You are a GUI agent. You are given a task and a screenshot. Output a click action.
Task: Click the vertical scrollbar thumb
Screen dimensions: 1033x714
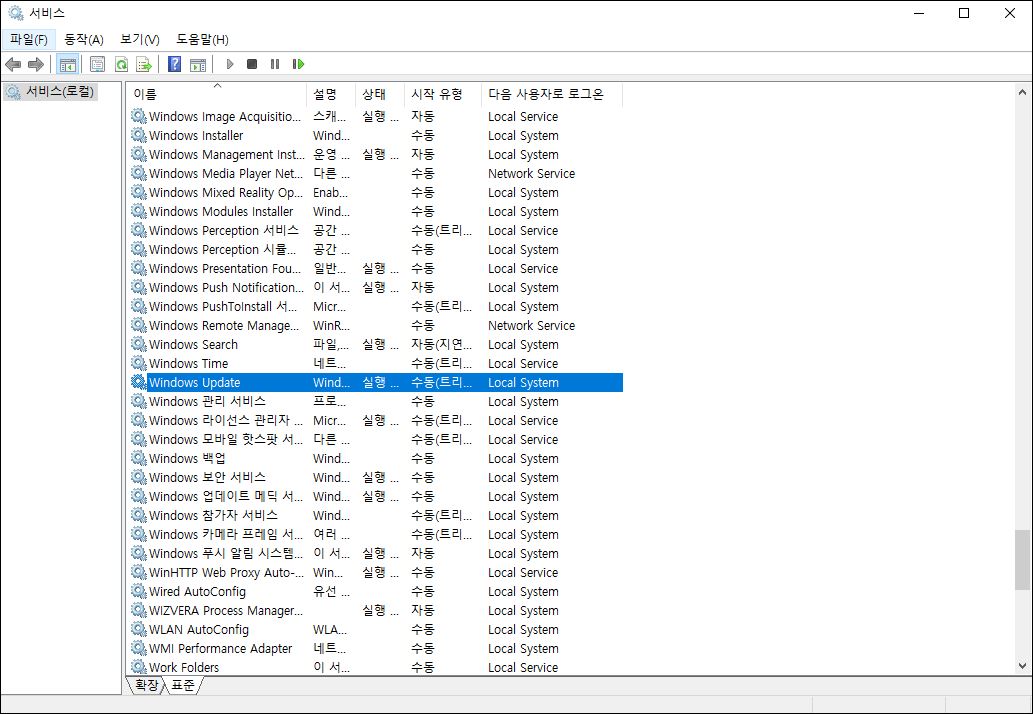pyautogui.click(x=1022, y=559)
